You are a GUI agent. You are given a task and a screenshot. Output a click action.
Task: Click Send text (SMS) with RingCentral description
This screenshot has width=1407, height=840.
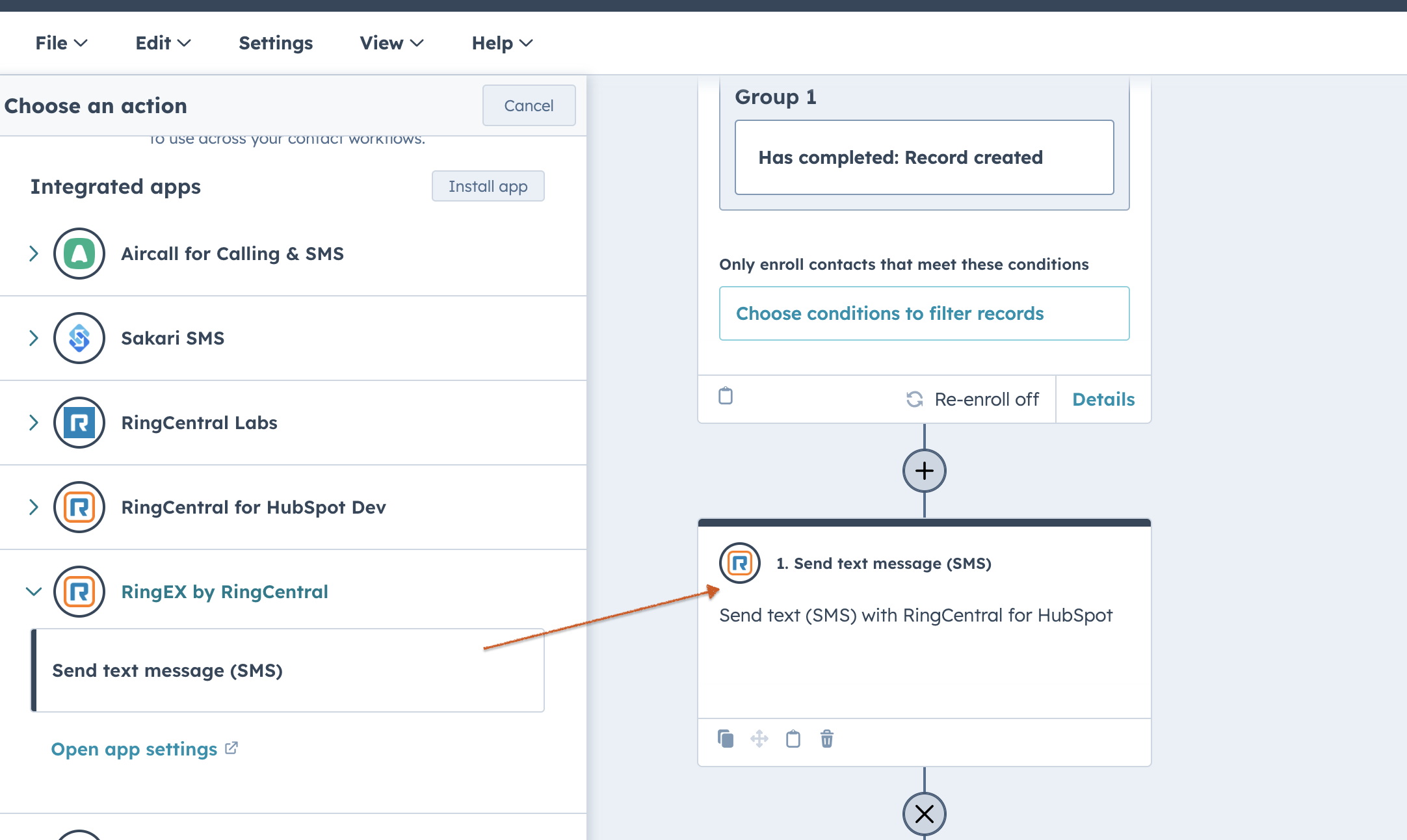pos(916,615)
